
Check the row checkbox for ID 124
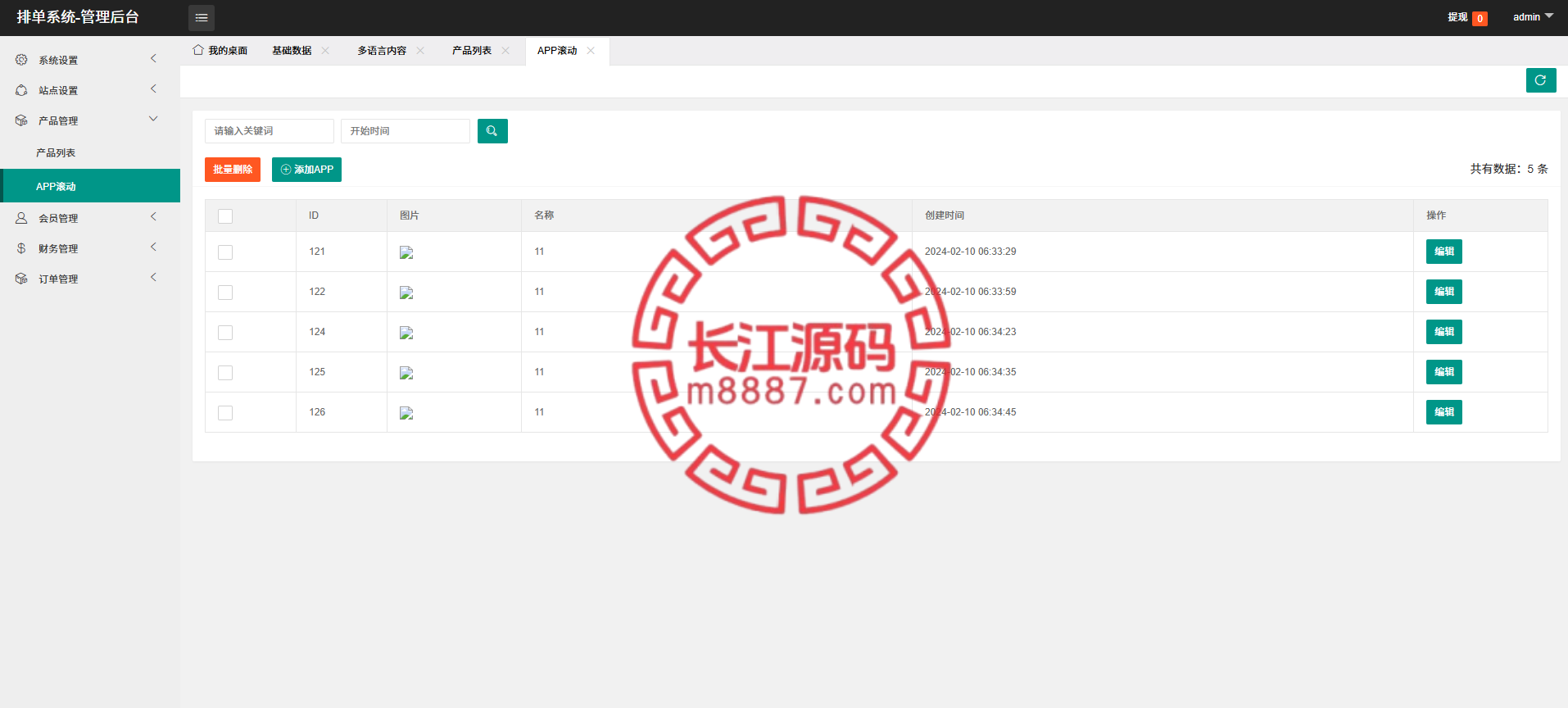pos(225,333)
